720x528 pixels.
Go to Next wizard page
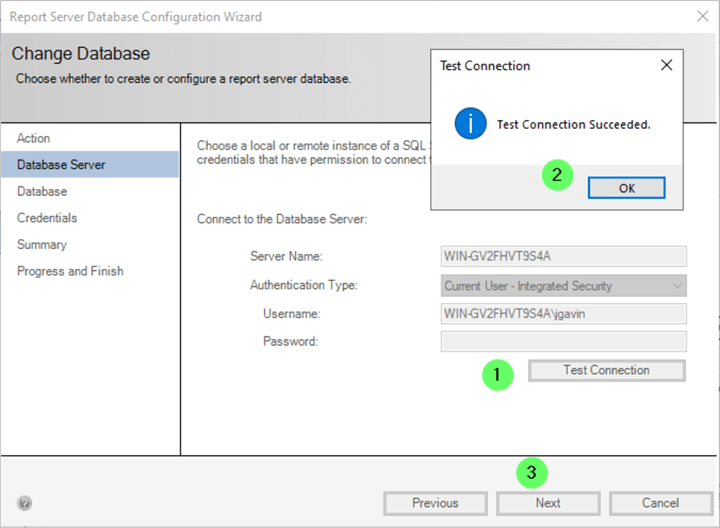(547, 503)
